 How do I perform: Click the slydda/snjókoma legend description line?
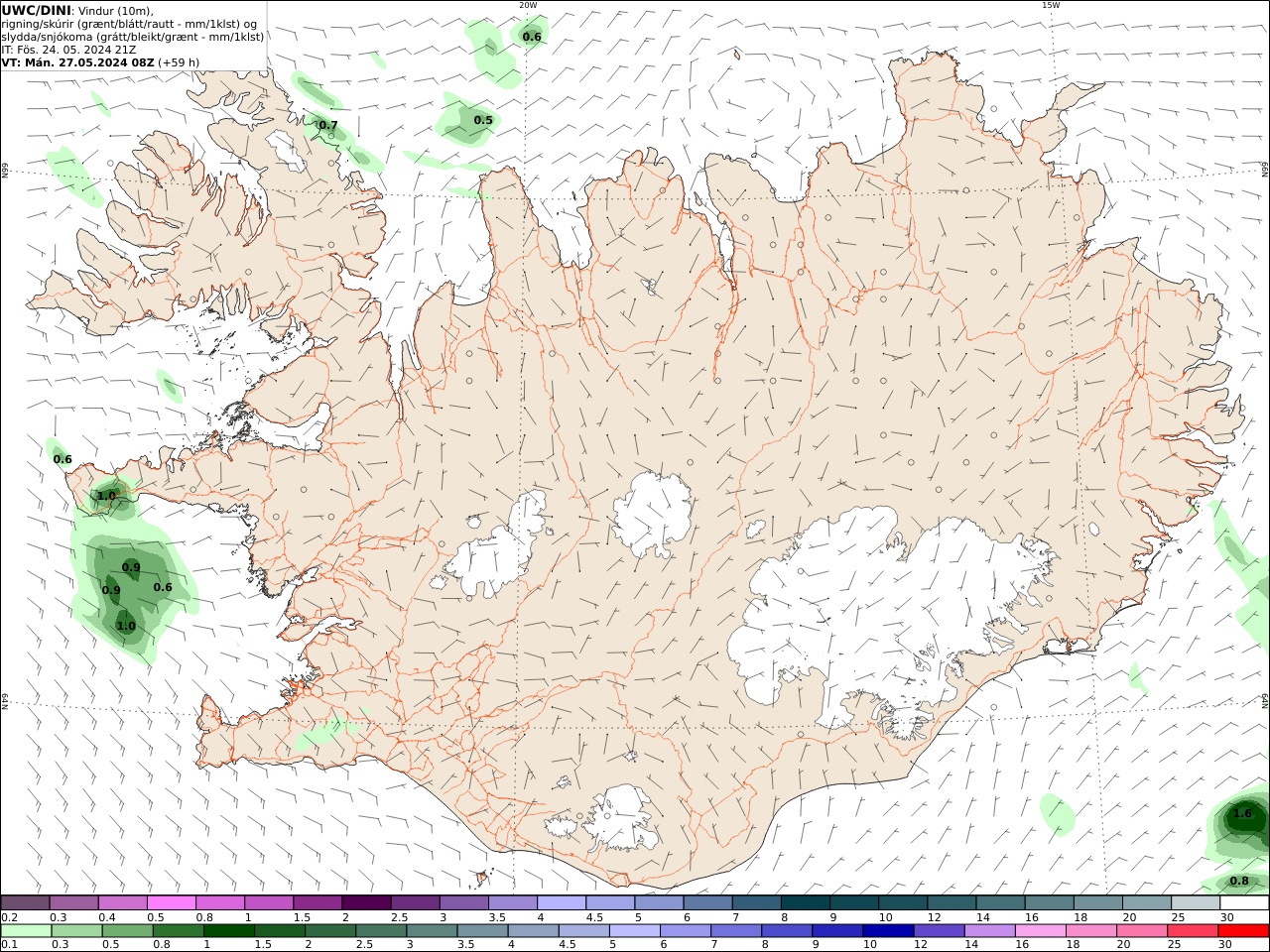click(x=133, y=37)
